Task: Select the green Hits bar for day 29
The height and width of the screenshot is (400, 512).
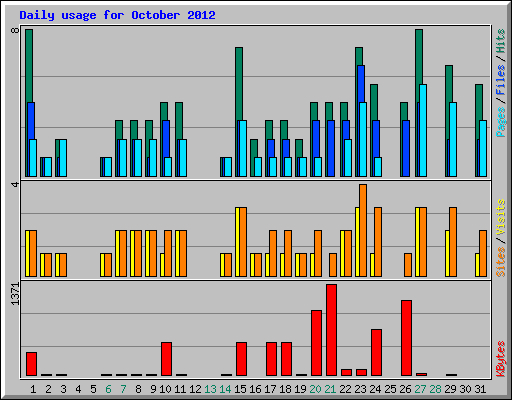Action: pyautogui.click(x=449, y=84)
